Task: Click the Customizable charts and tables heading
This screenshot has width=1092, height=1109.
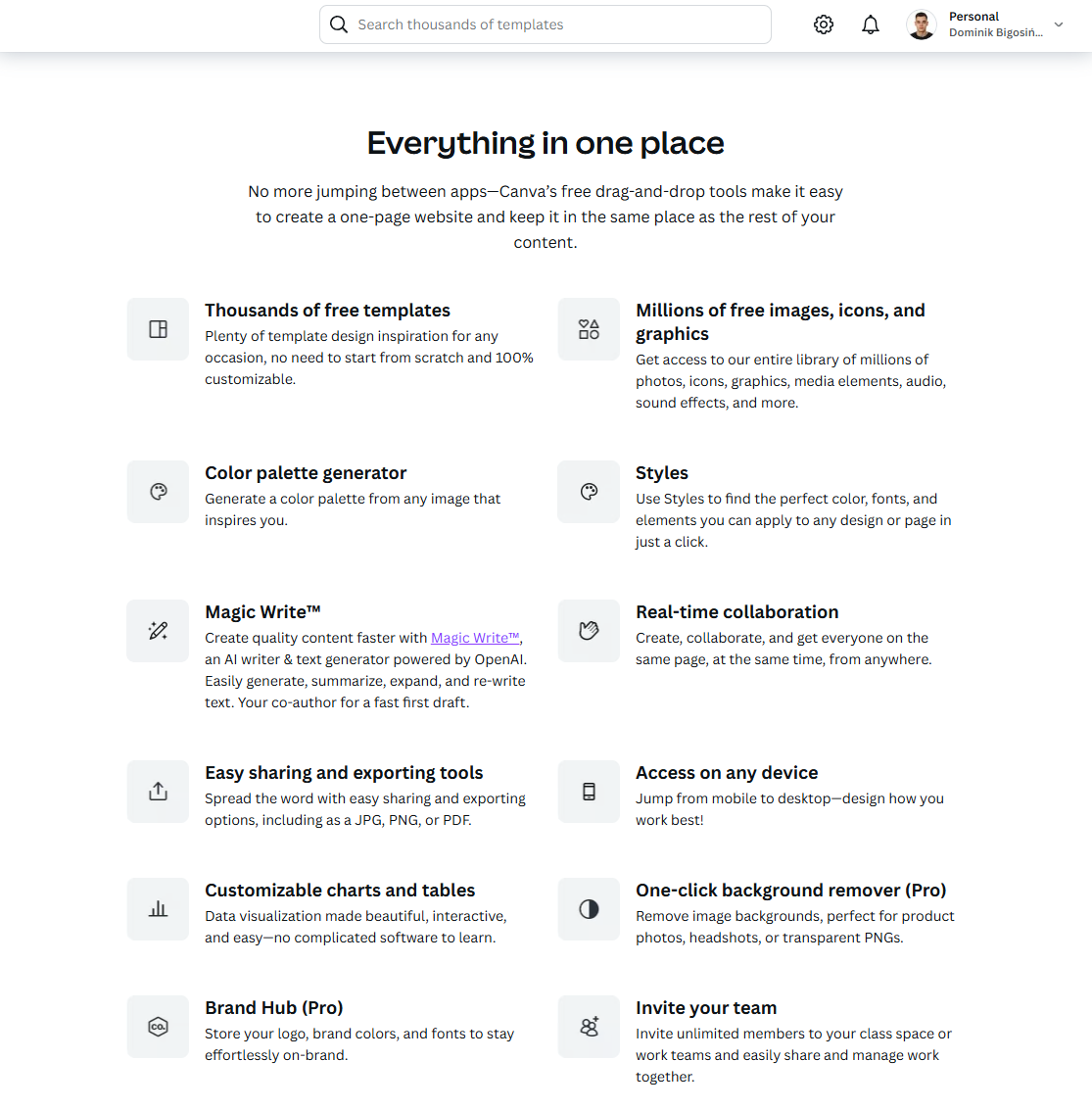Action: [340, 891]
